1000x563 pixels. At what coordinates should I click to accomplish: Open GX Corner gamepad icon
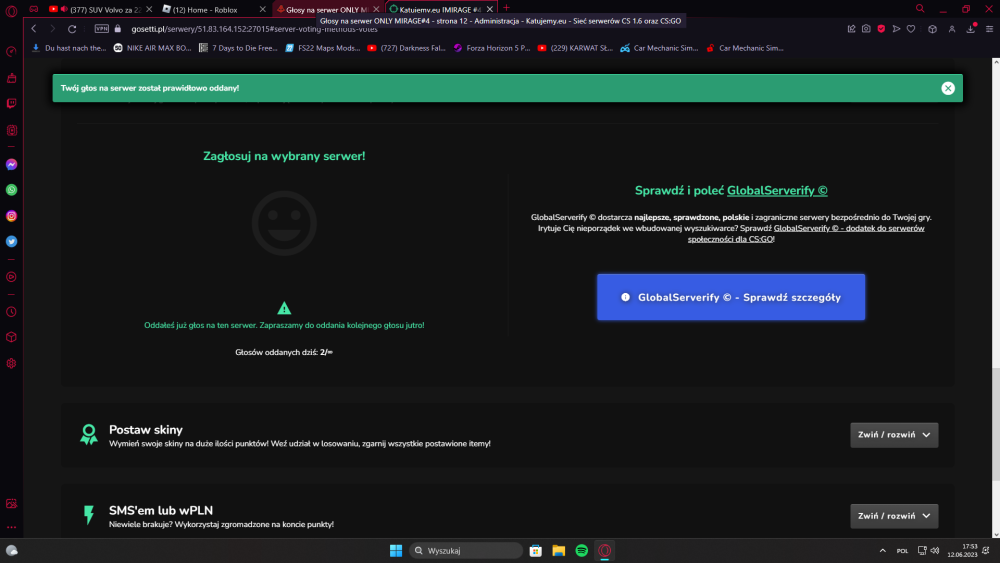[x=34, y=9]
